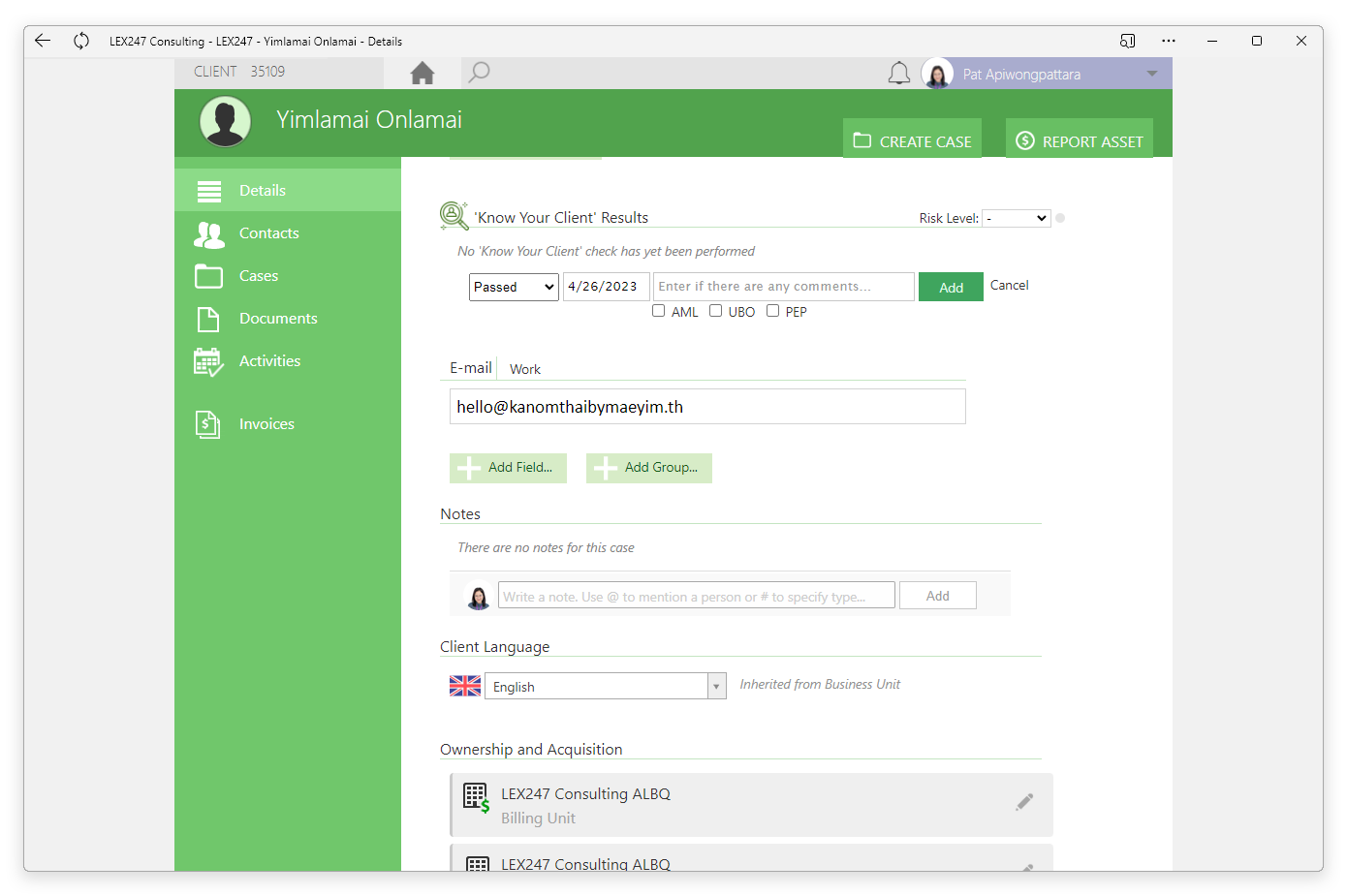Open the English language dropdown

point(606,686)
